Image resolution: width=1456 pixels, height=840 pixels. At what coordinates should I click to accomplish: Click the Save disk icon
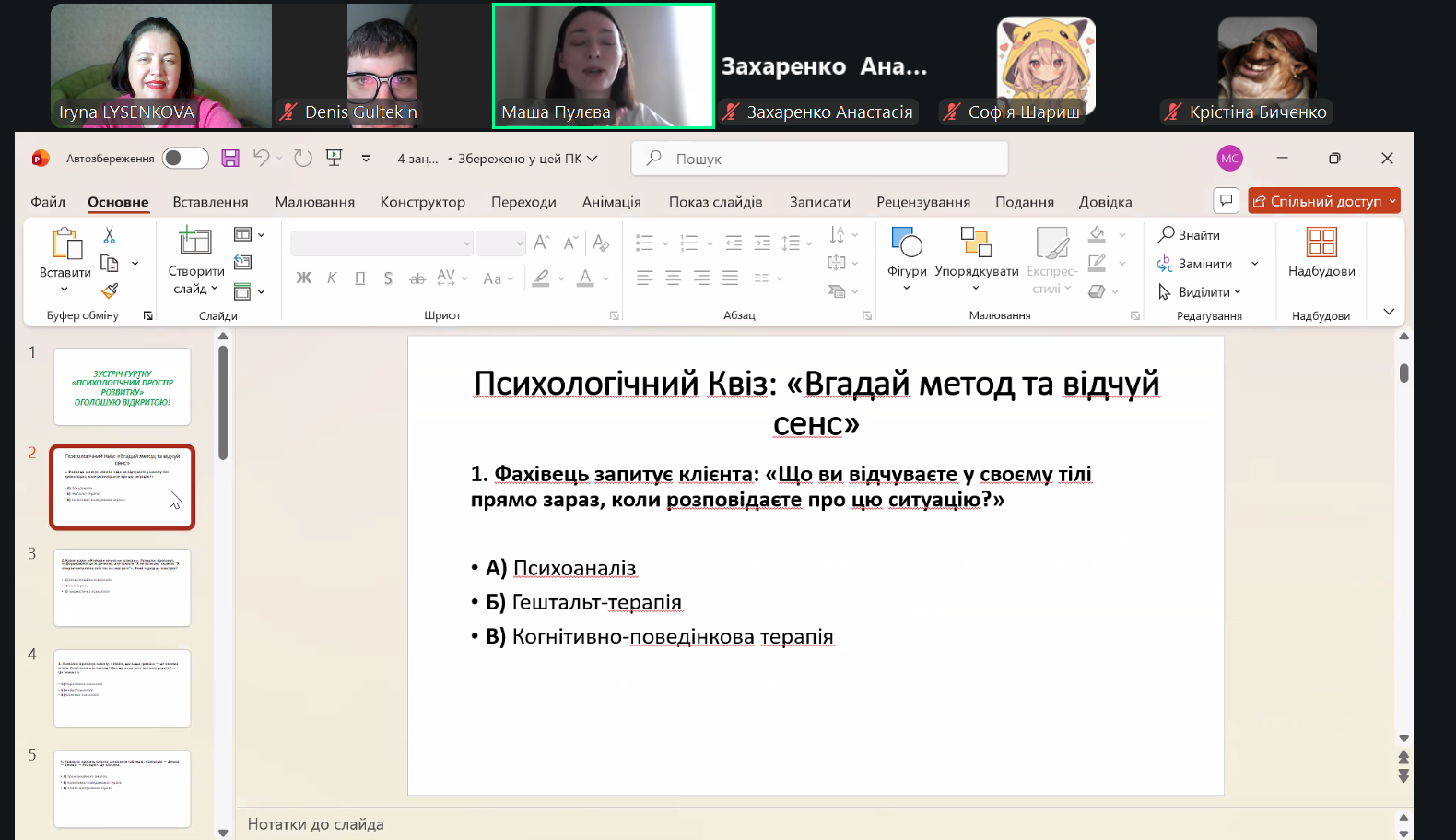click(x=230, y=159)
